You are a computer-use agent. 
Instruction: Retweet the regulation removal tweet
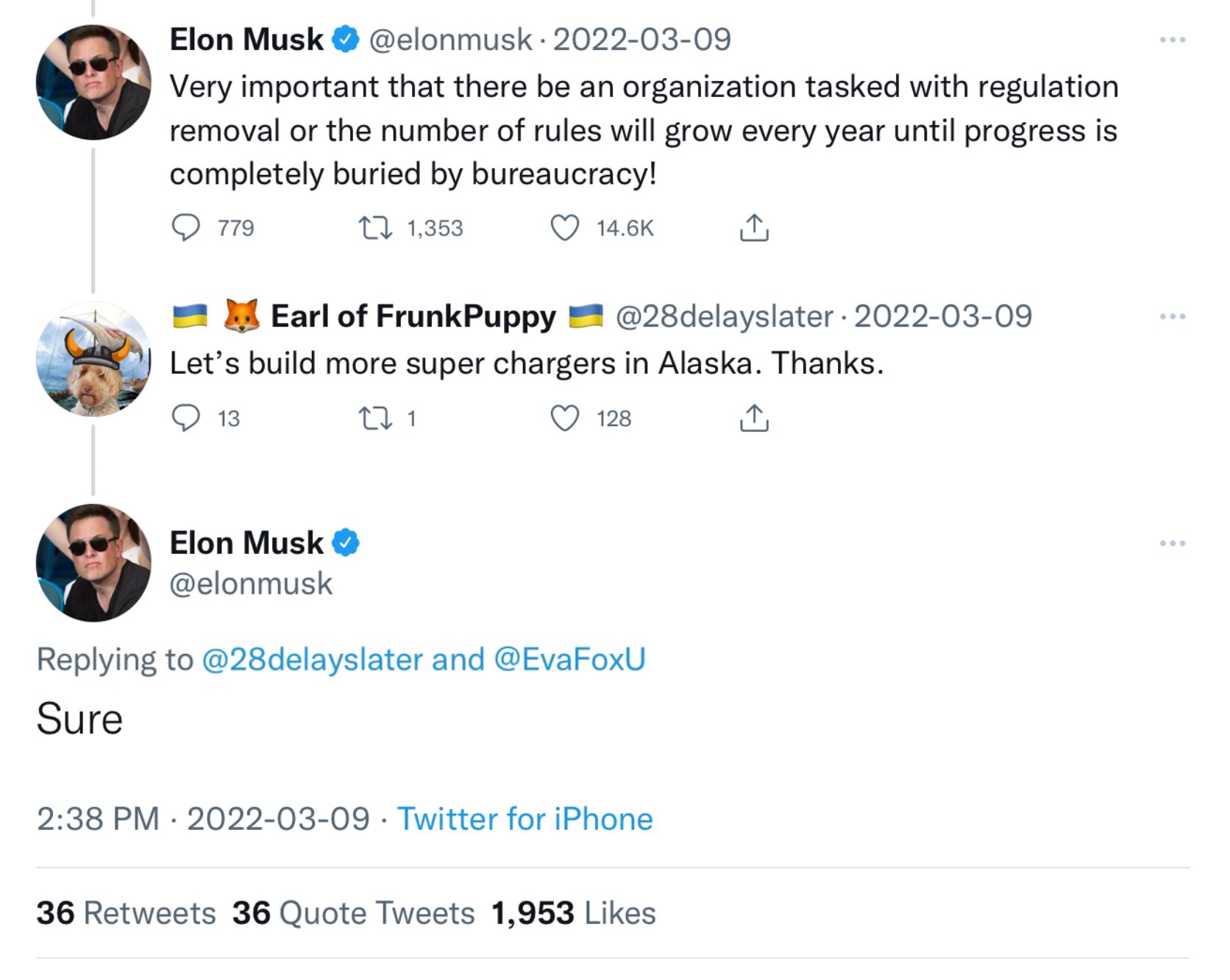point(374,228)
